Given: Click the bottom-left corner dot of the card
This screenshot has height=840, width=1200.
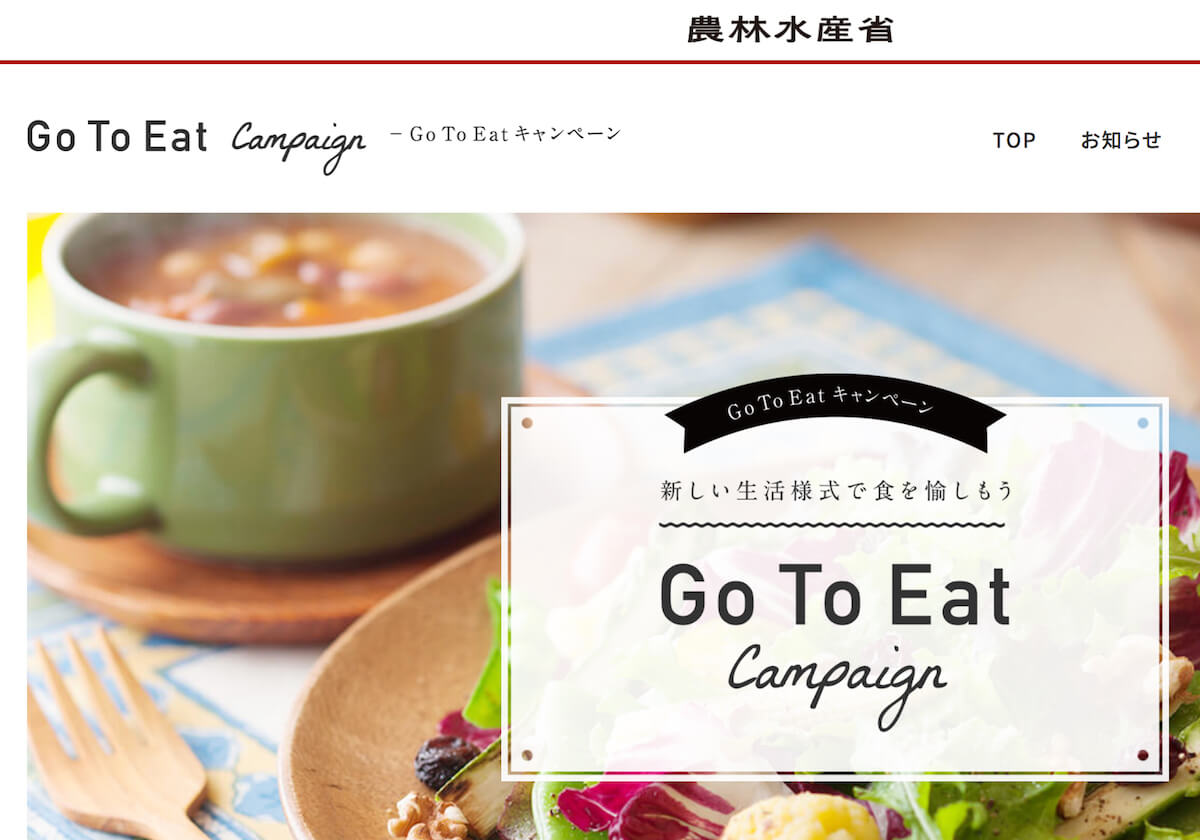Looking at the screenshot, I should click(x=527, y=755).
